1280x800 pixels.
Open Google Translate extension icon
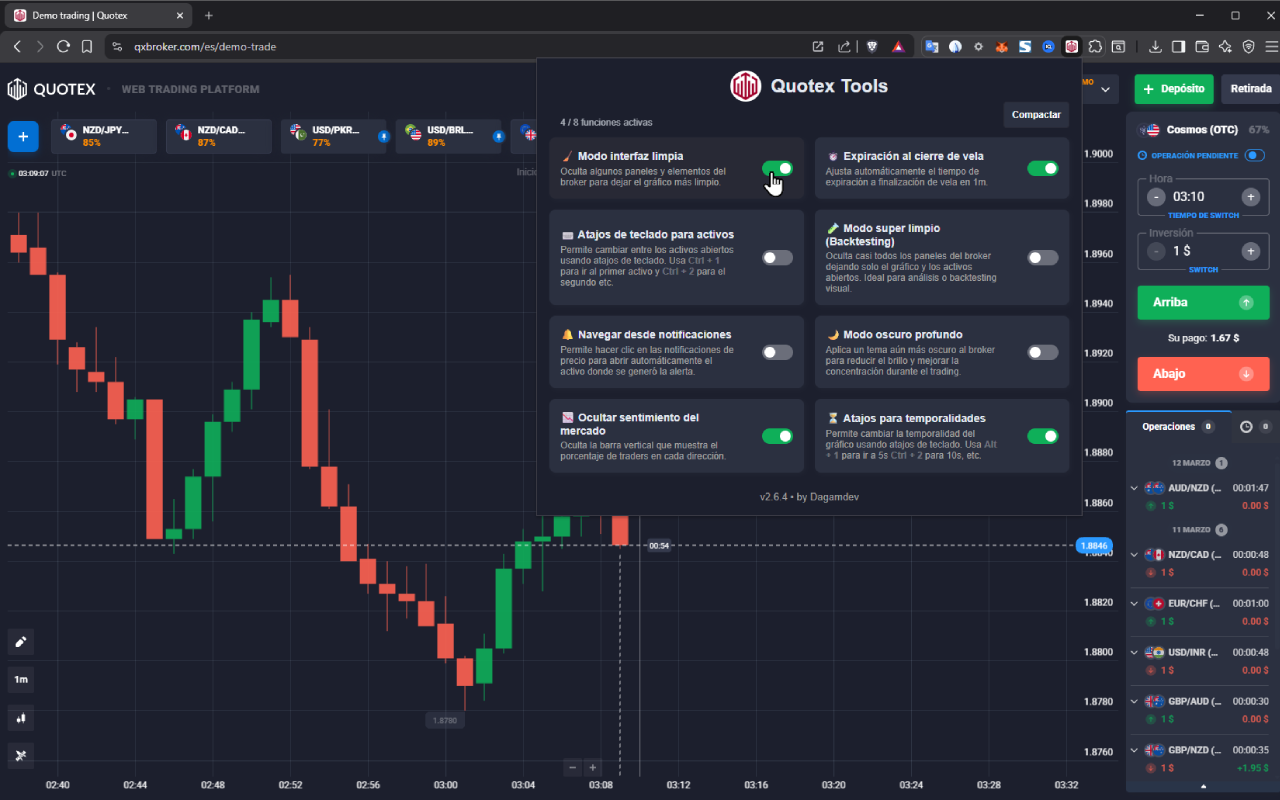click(x=932, y=46)
